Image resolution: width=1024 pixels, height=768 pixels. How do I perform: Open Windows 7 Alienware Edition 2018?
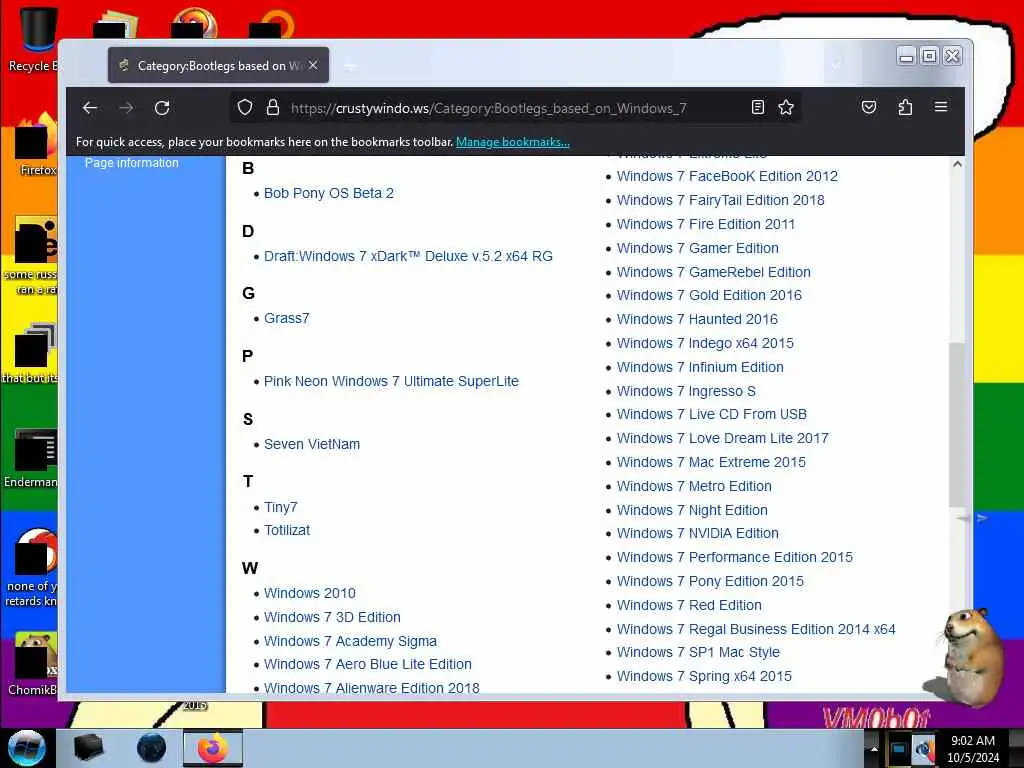point(372,688)
